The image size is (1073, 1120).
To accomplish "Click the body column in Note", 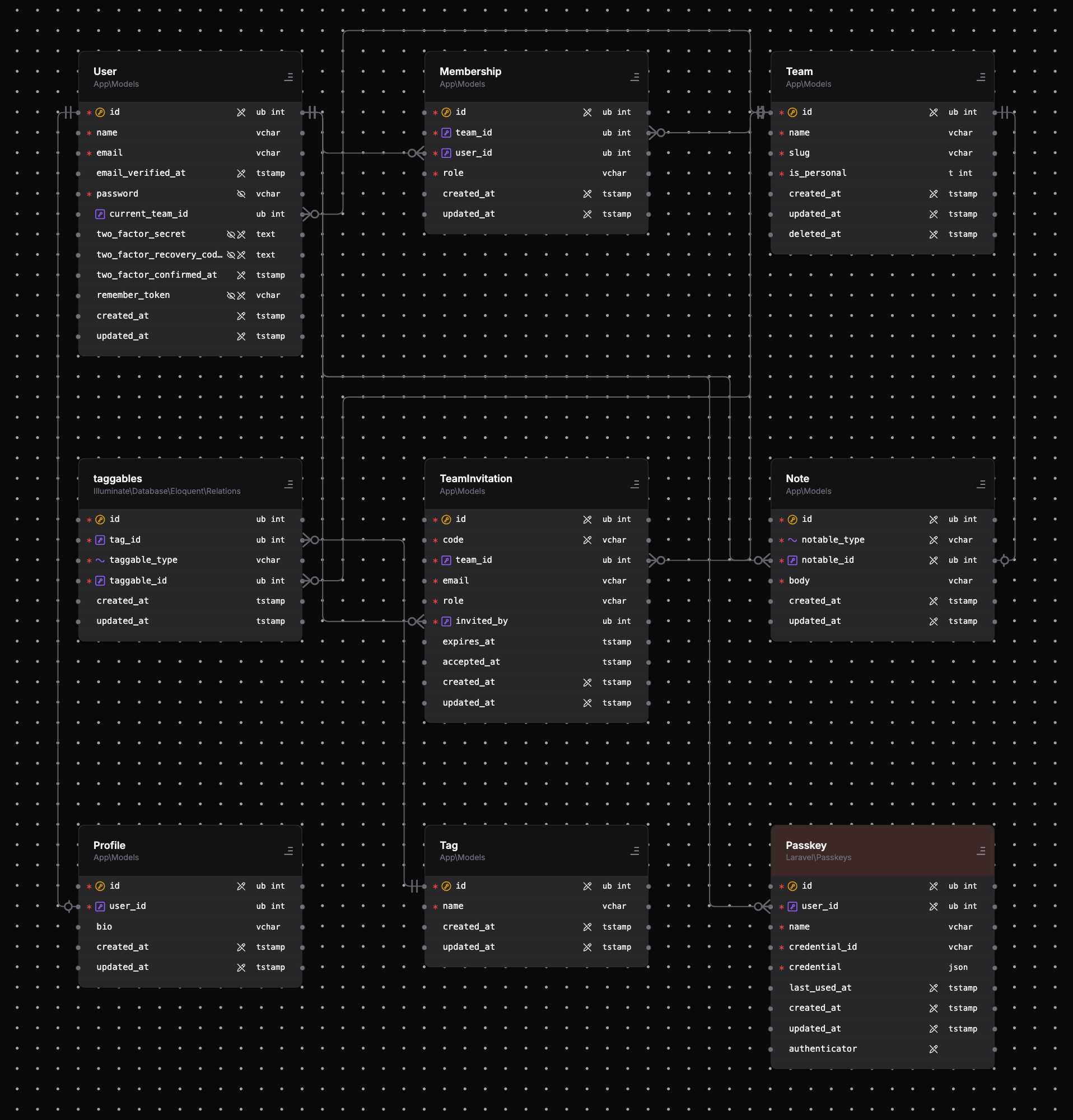I will pos(799,581).
